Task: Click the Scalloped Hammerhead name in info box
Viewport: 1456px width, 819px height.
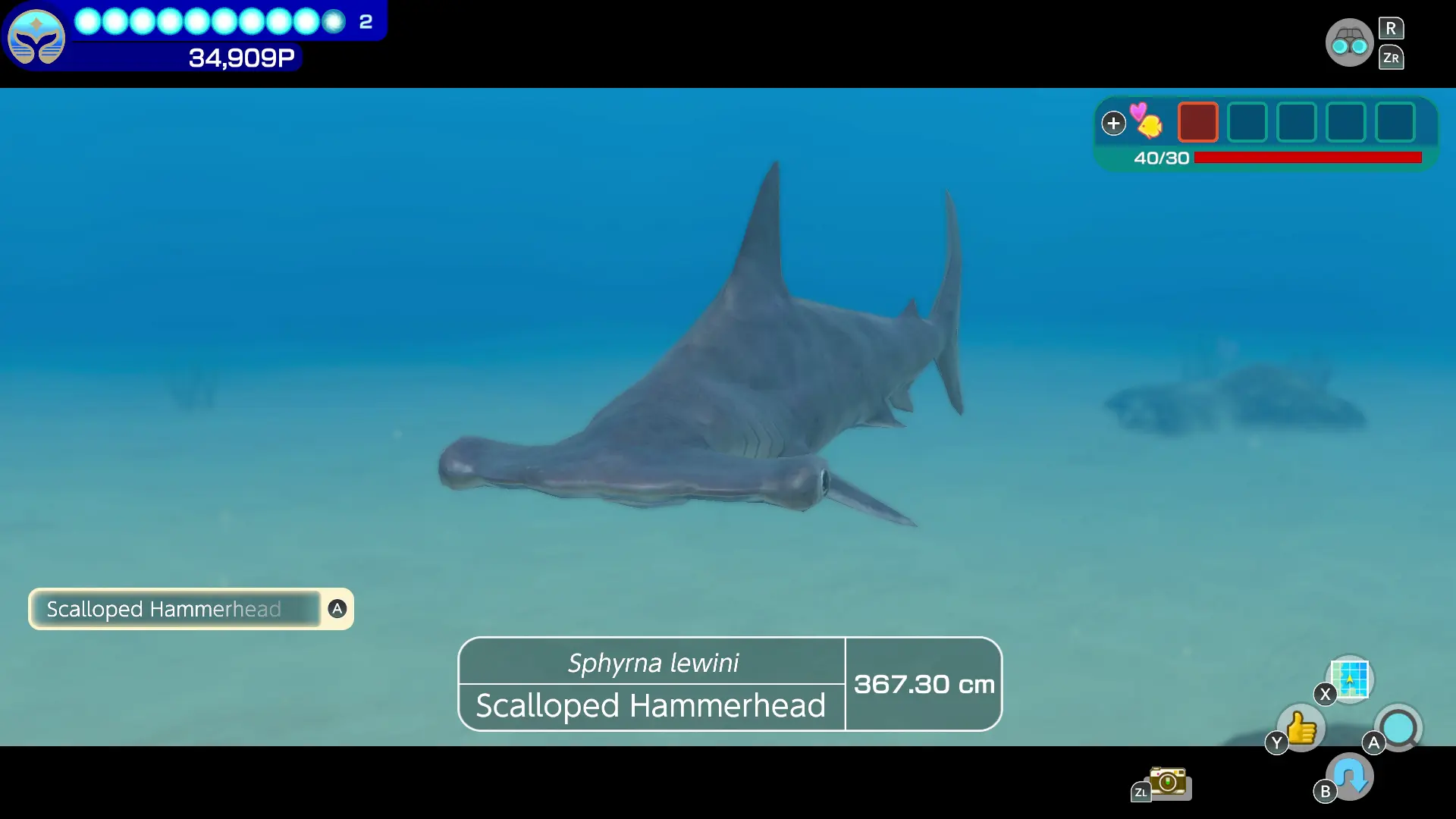Action: click(x=651, y=706)
